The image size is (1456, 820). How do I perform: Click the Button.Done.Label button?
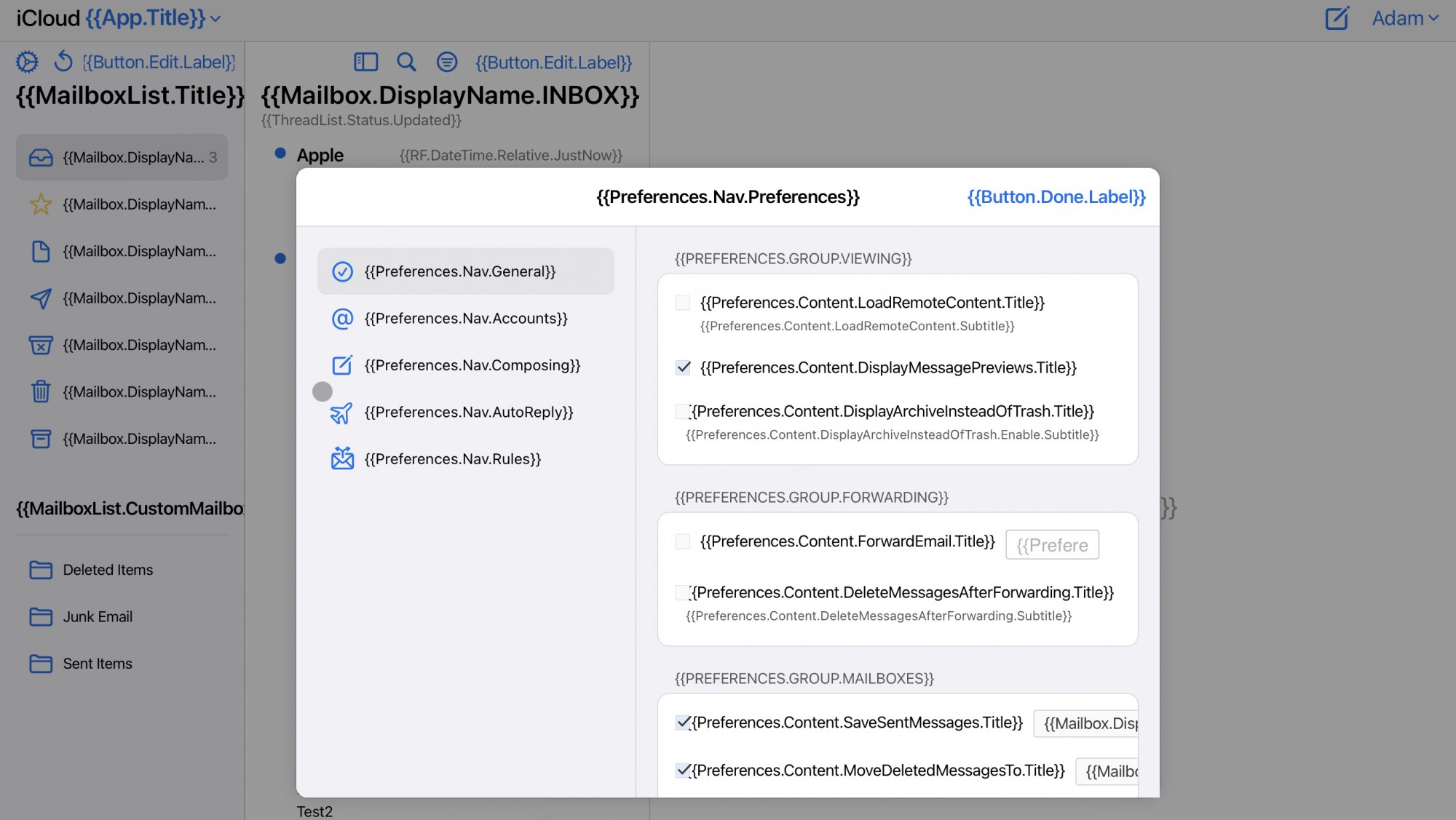coord(1056,197)
